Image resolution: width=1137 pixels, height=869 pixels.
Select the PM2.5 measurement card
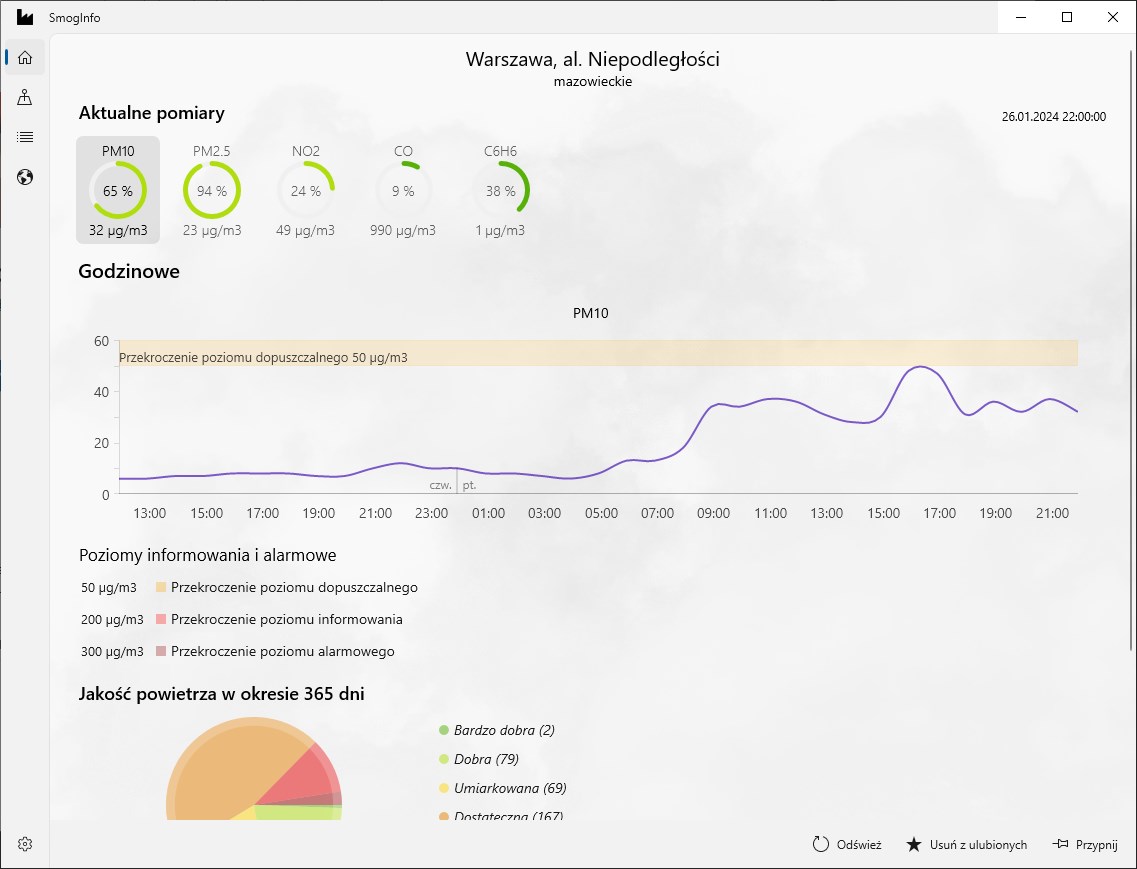click(212, 190)
